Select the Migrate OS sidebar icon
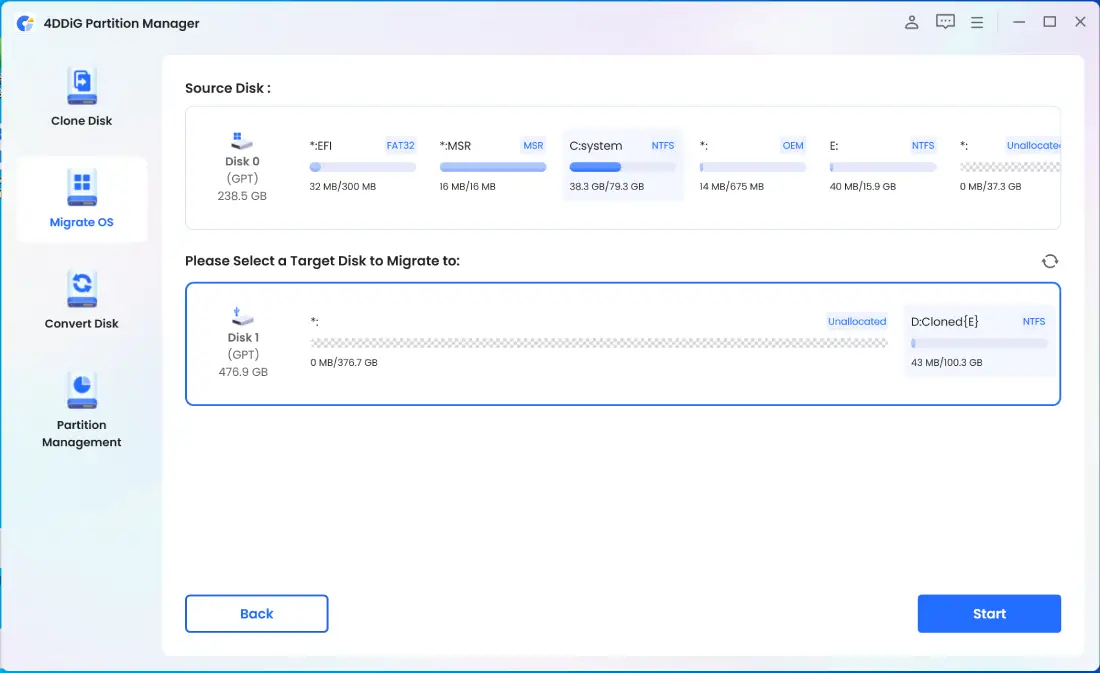The height and width of the screenshot is (673, 1100). (82, 187)
